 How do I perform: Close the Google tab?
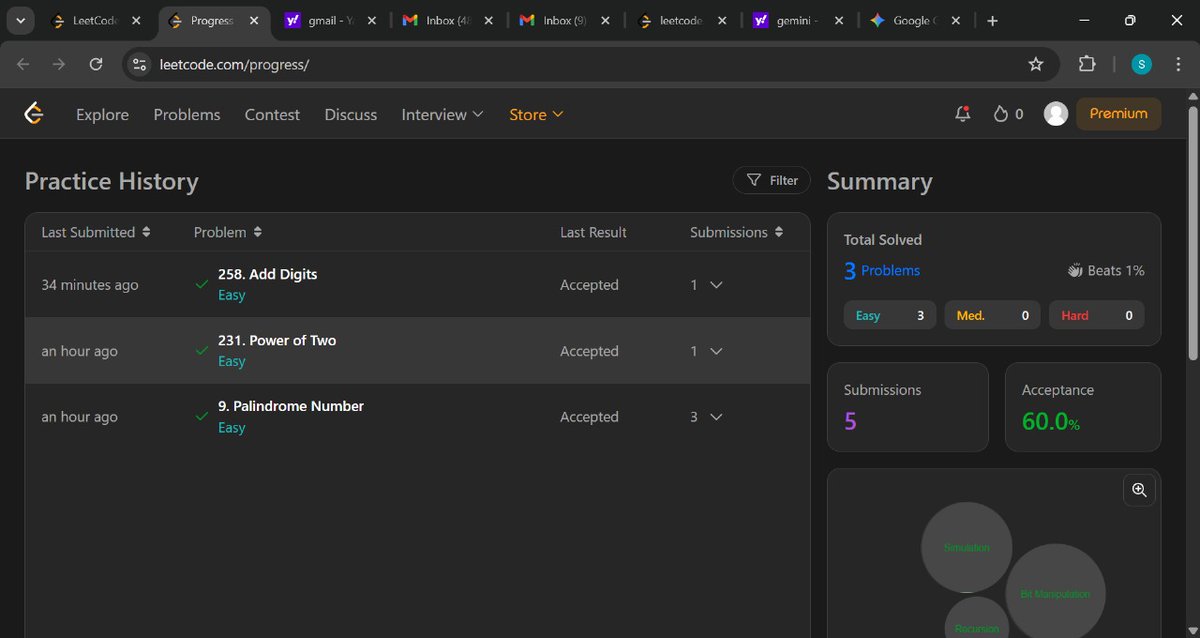click(x=957, y=20)
